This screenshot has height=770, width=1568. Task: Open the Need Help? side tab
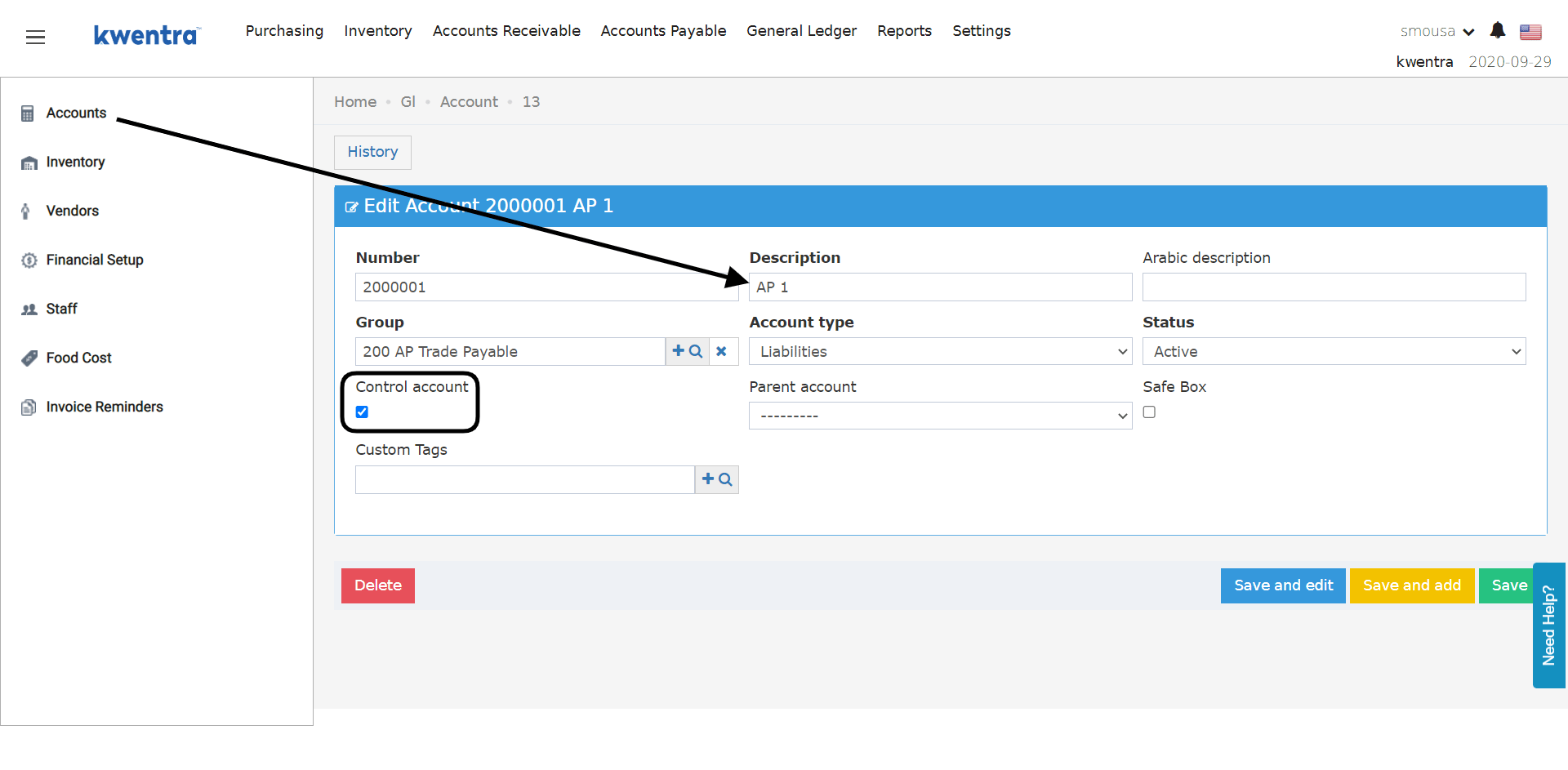point(1549,625)
